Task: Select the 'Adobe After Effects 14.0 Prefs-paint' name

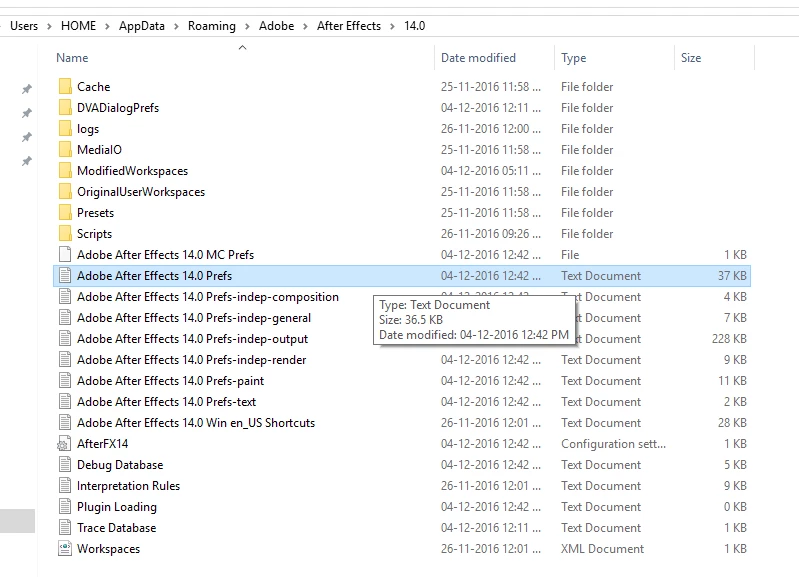Action: coord(171,381)
